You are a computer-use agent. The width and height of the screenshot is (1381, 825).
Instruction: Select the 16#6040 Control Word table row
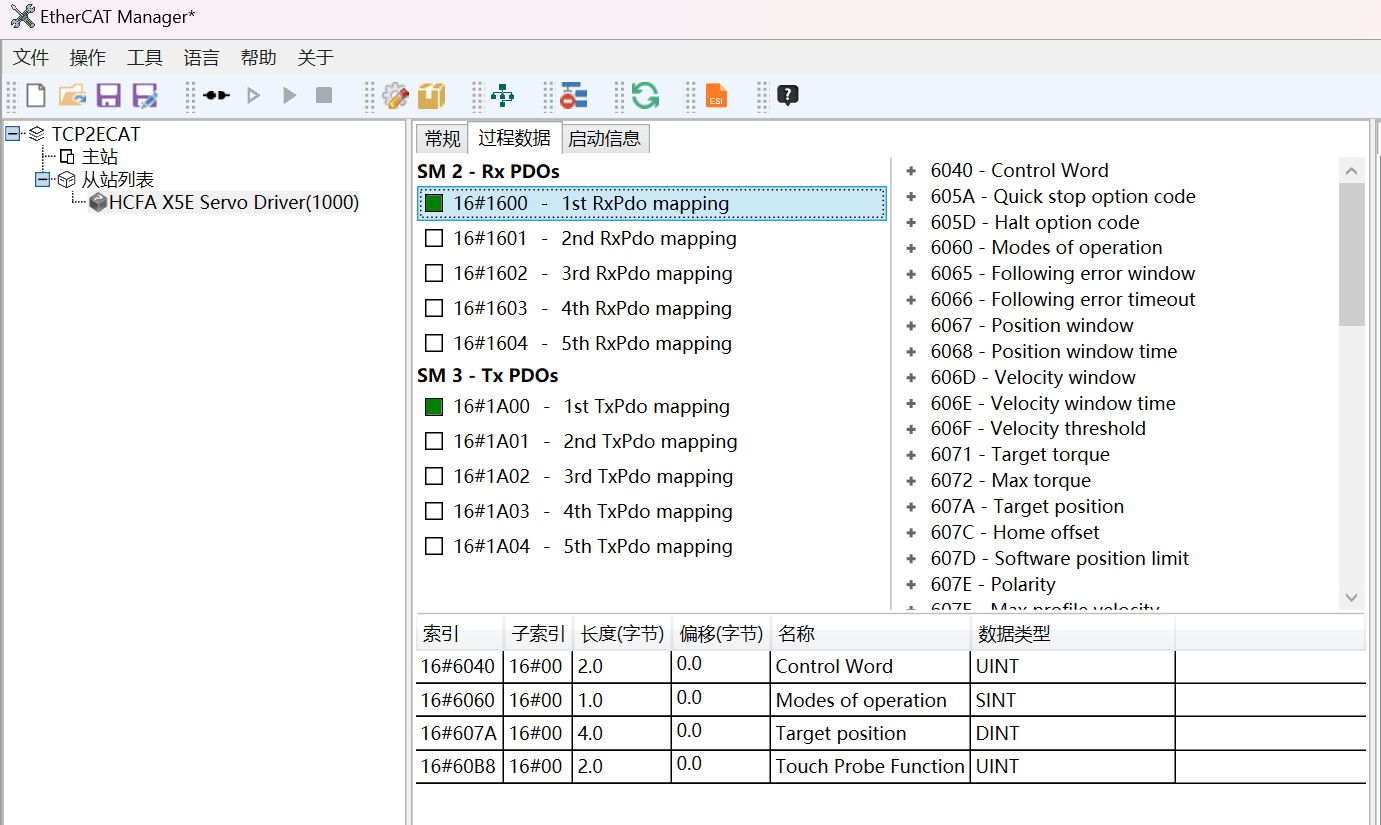point(890,666)
